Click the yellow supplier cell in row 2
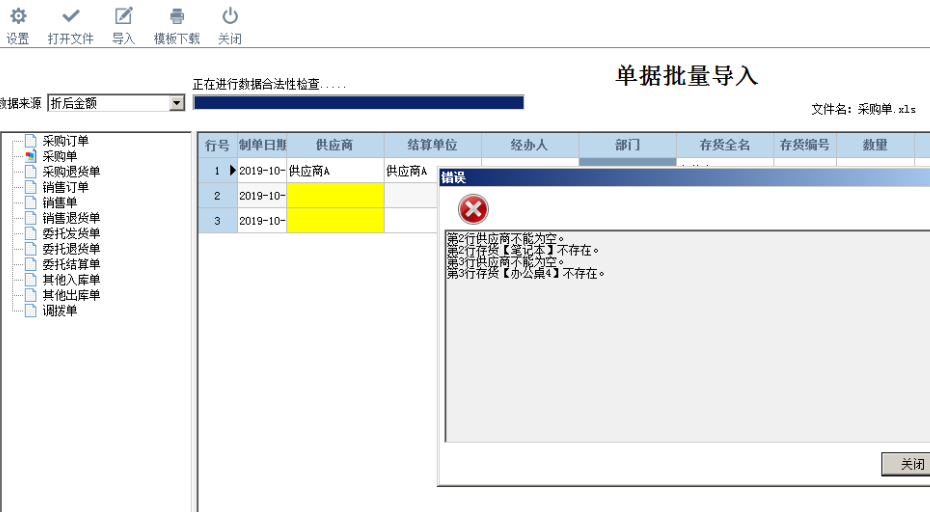Screen dimensions: 930x512 pyautogui.click(x=335, y=195)
